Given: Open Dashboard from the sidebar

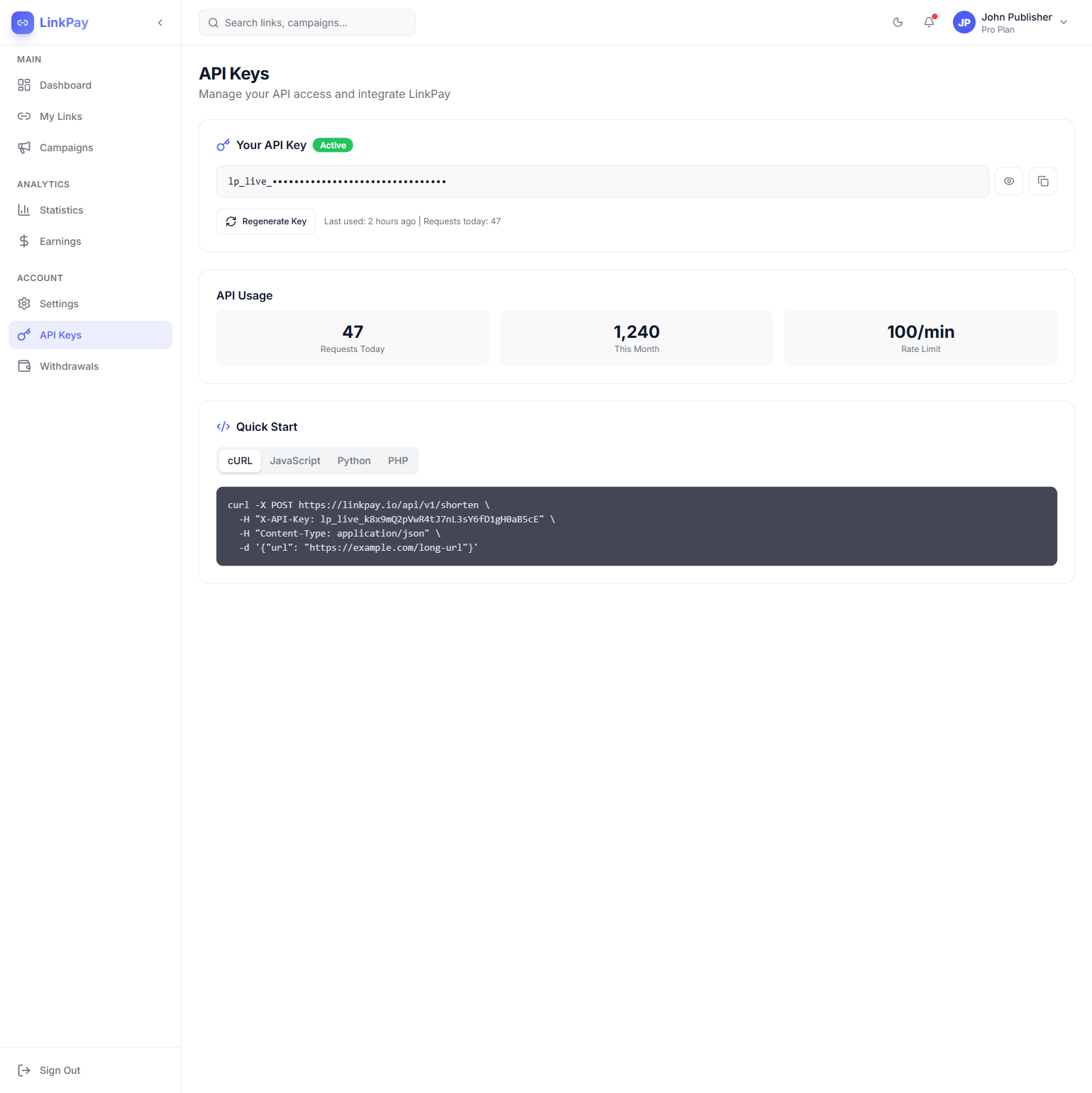Looking at the screenshot, I should [90, 85].
